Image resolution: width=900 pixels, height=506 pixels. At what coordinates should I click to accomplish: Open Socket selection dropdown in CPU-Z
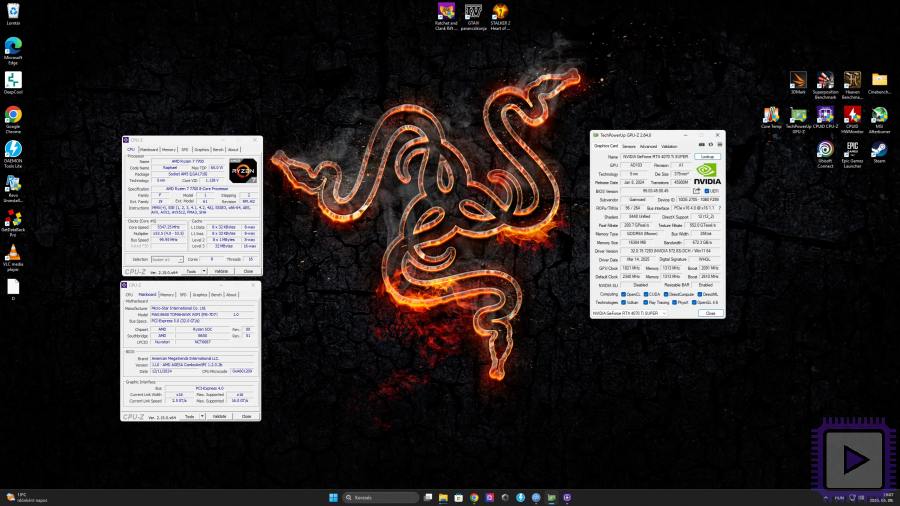pyautogui.click(x=167, y=259)
